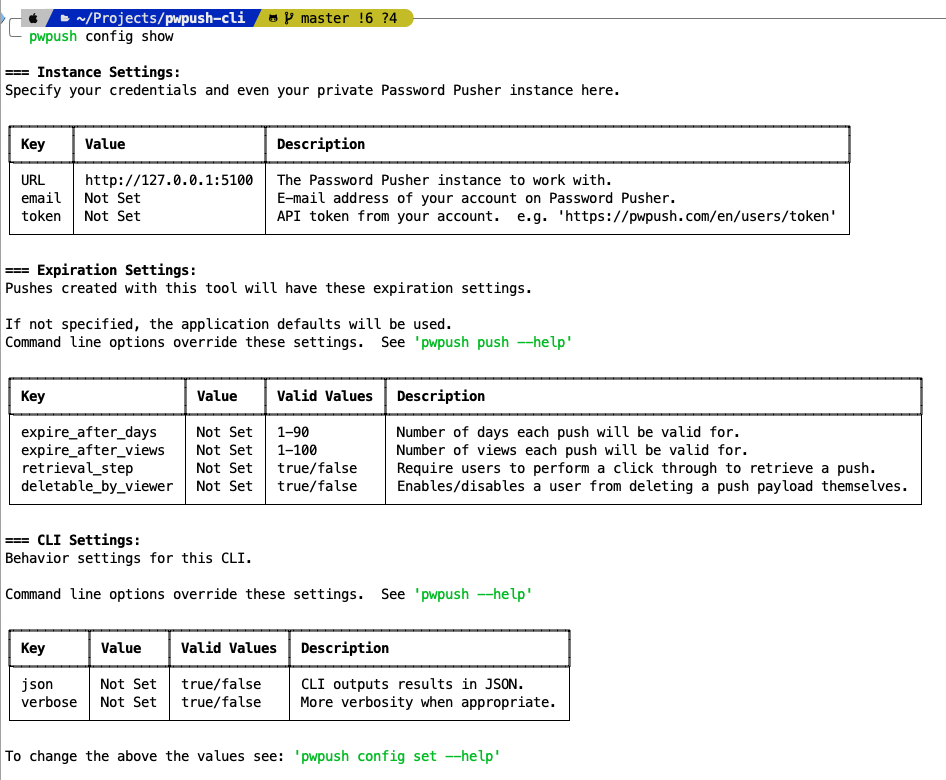Image resolution: width=946 pixels, height=780 pixels.
Task: Open the http://127.0.0.1:5100 URL value
Action: click(x=169, y=180)
